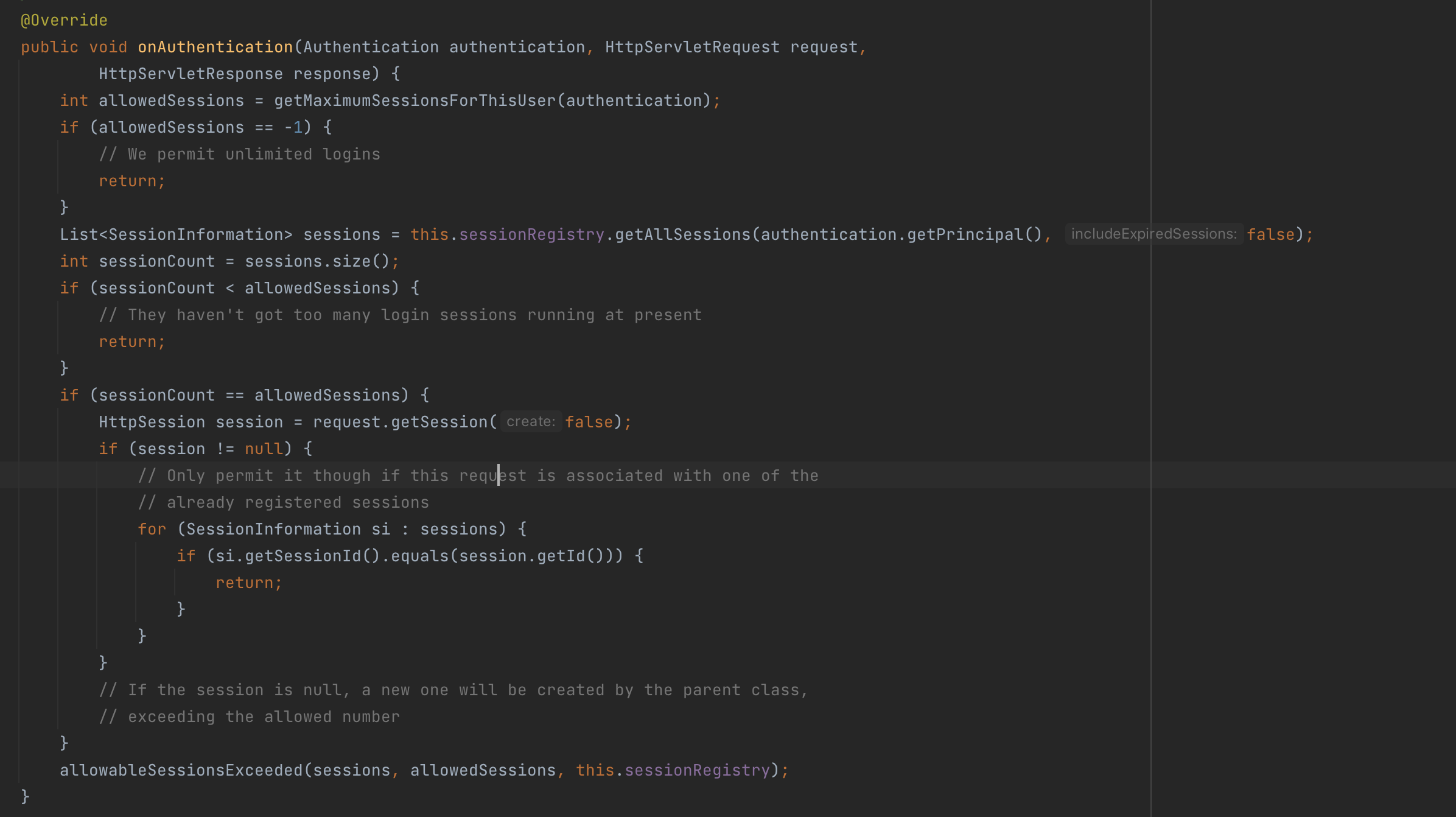
Task: Click the null keyword in session check
Action: 264,449
